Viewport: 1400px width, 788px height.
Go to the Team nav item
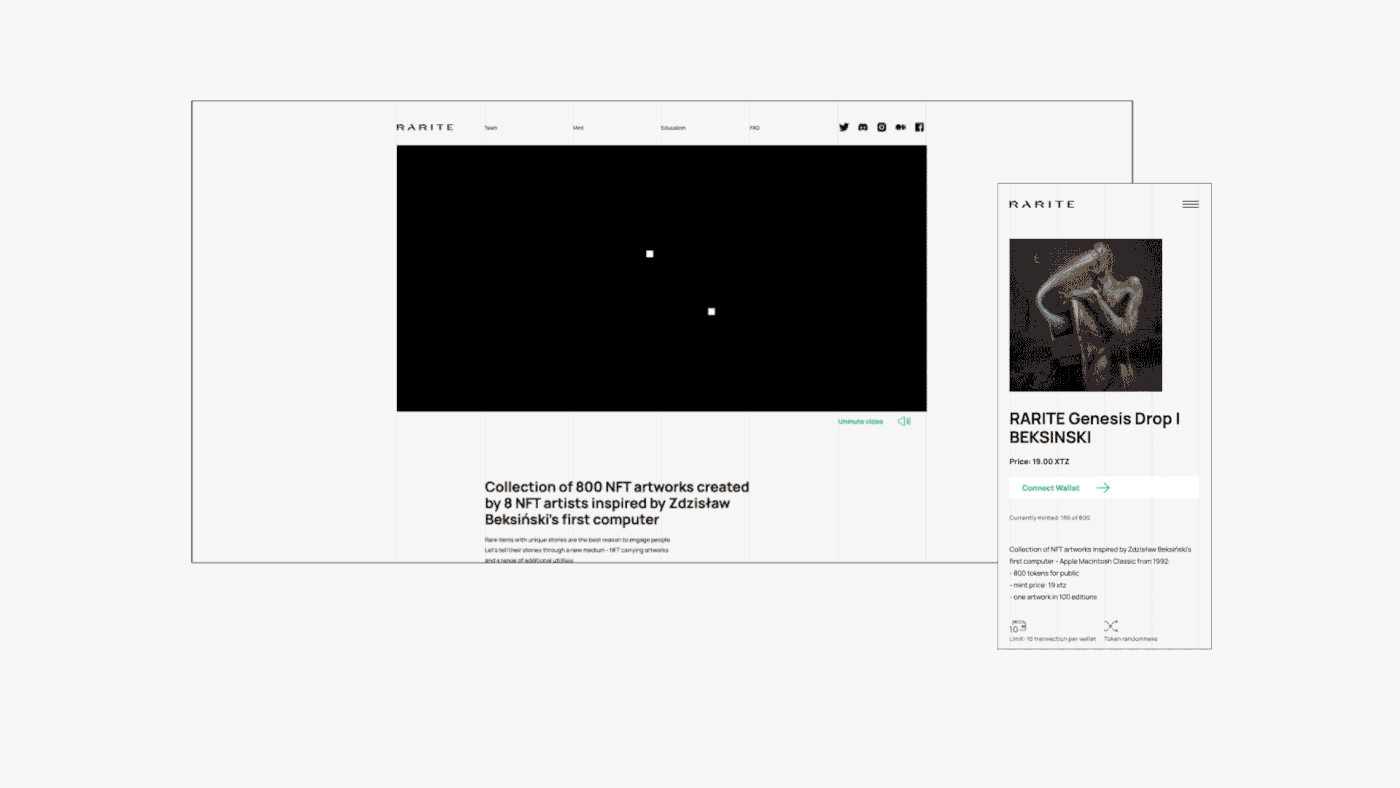pyautogui.click(x=491, y=128)
